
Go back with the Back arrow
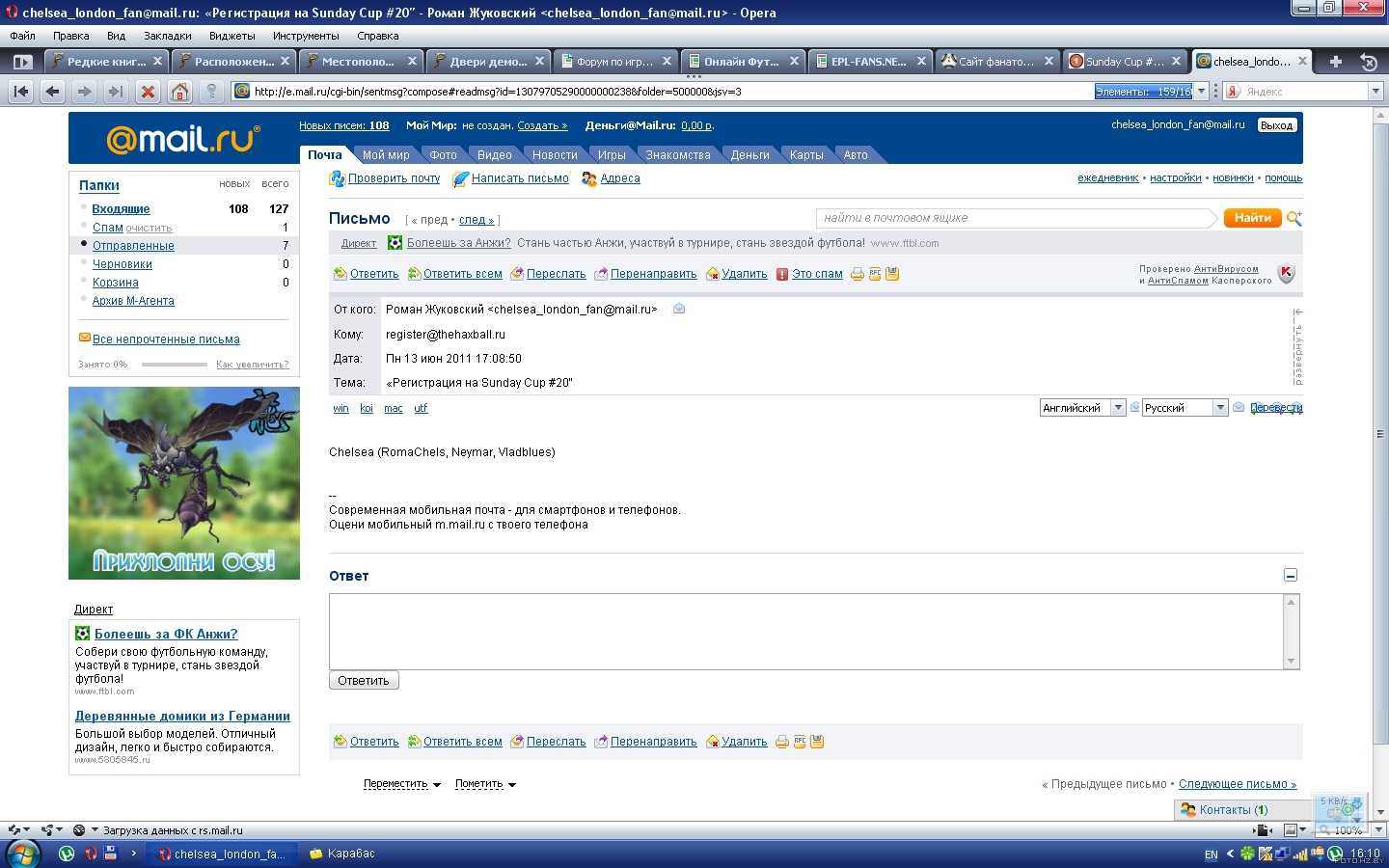[53, 92]
